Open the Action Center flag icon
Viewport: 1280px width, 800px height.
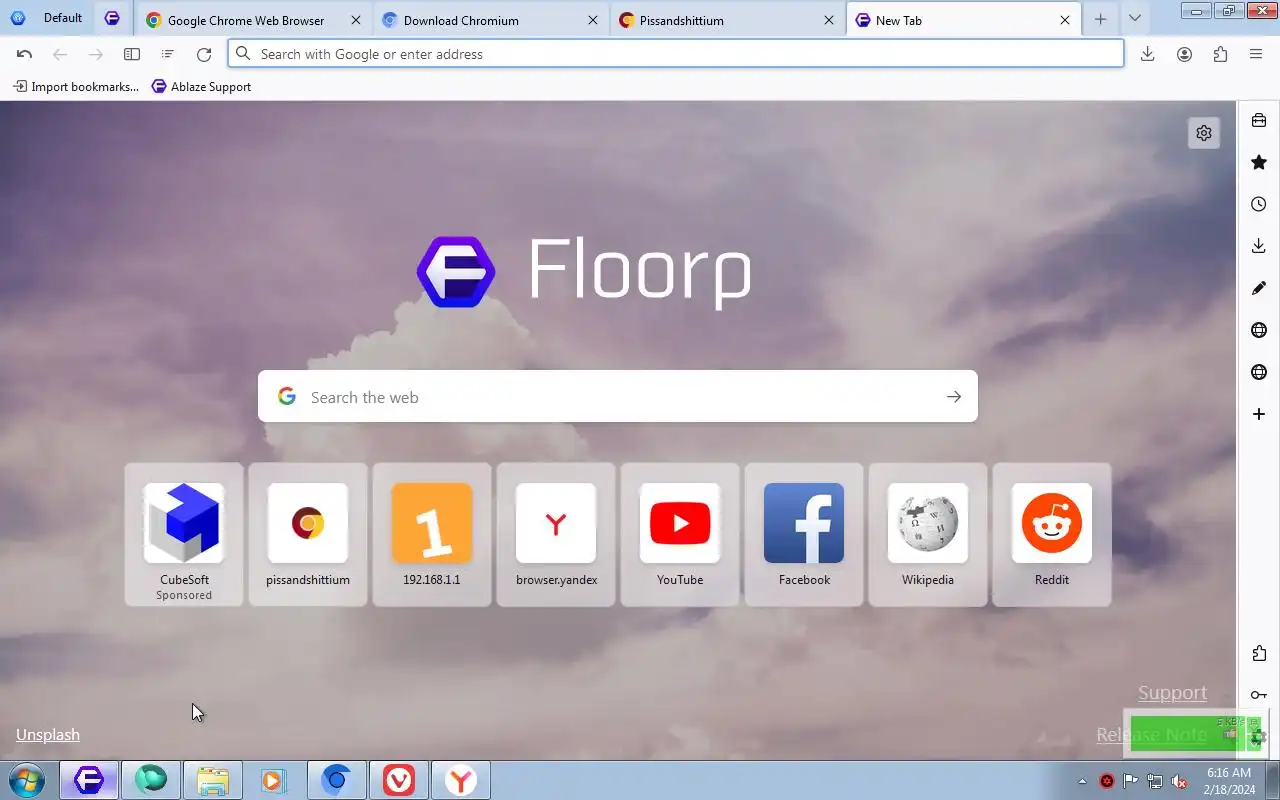tap(1131, 781)
